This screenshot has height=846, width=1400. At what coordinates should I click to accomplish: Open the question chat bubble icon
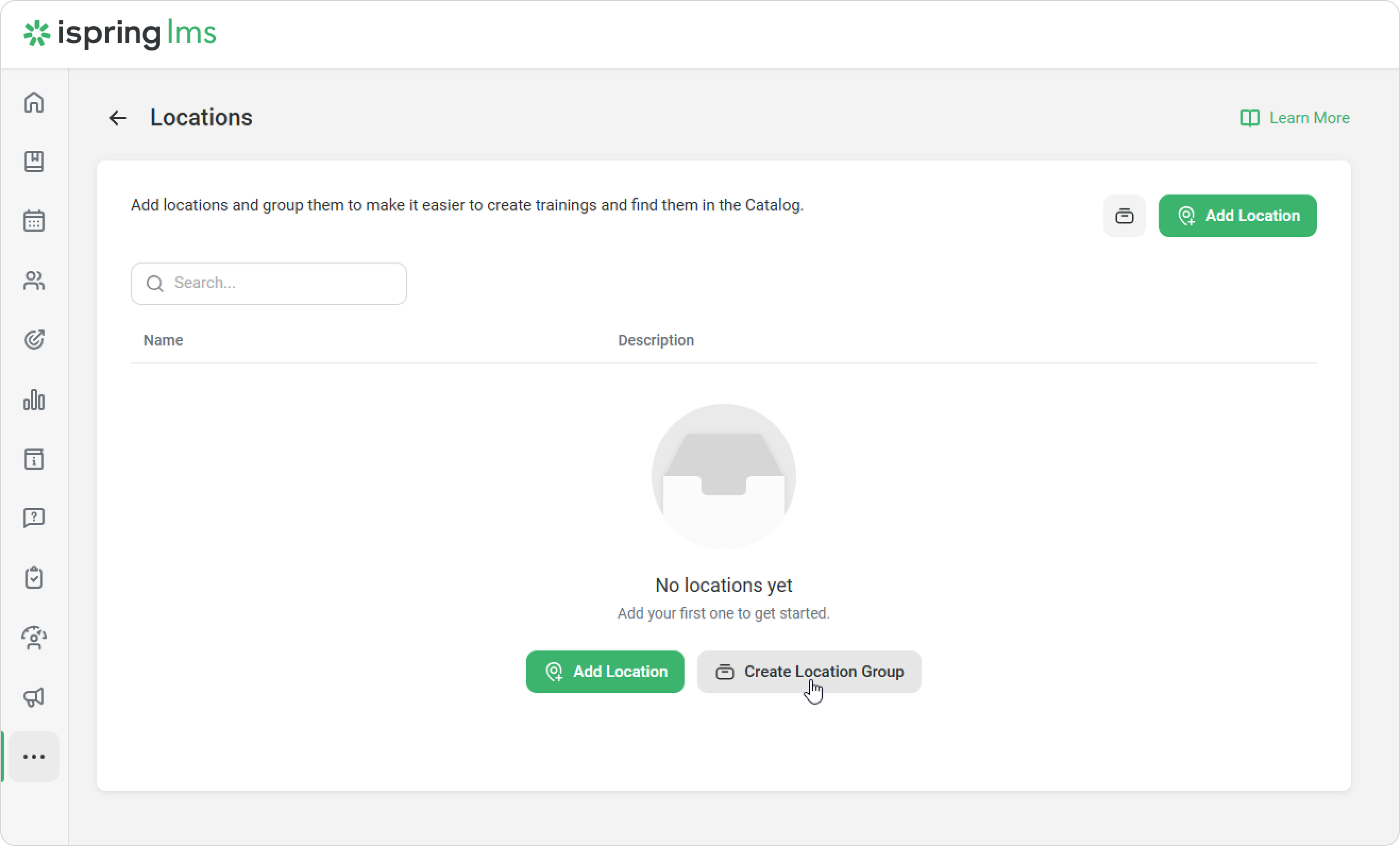34,518
